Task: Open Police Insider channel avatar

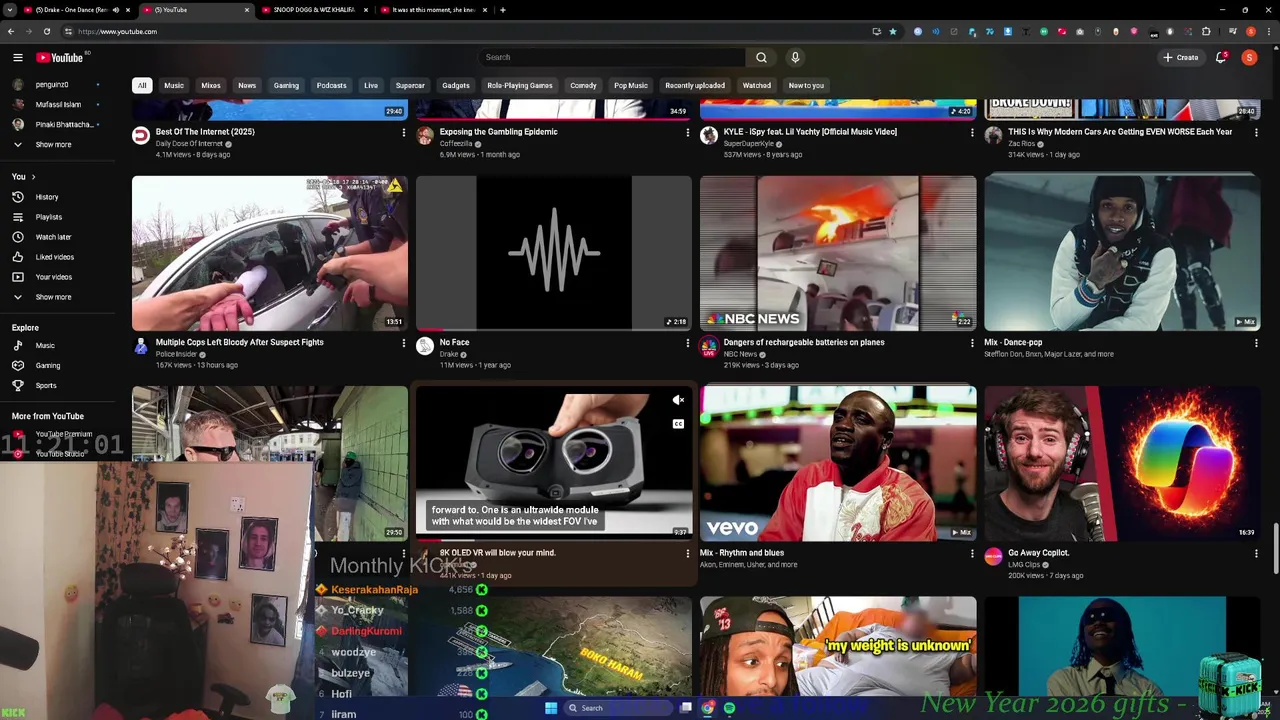Action: (x=141, y=347)
